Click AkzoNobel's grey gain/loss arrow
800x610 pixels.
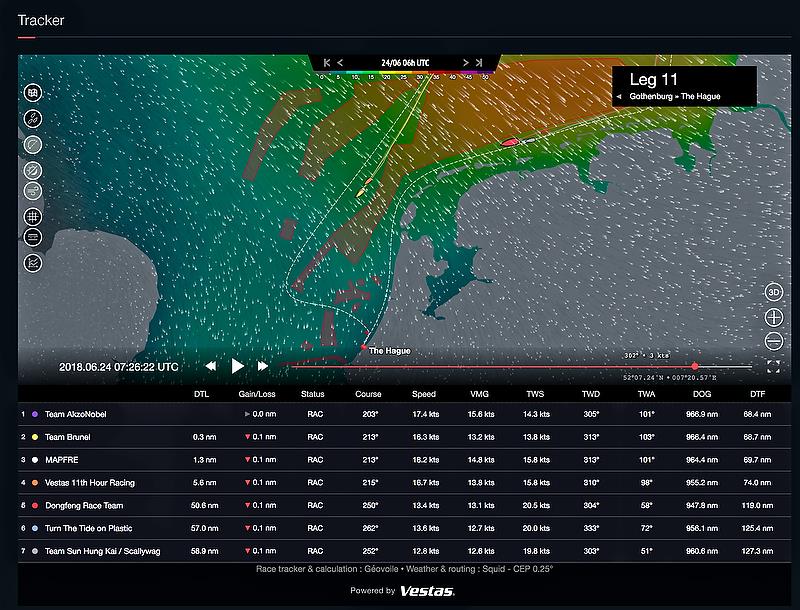click(247, 414)
